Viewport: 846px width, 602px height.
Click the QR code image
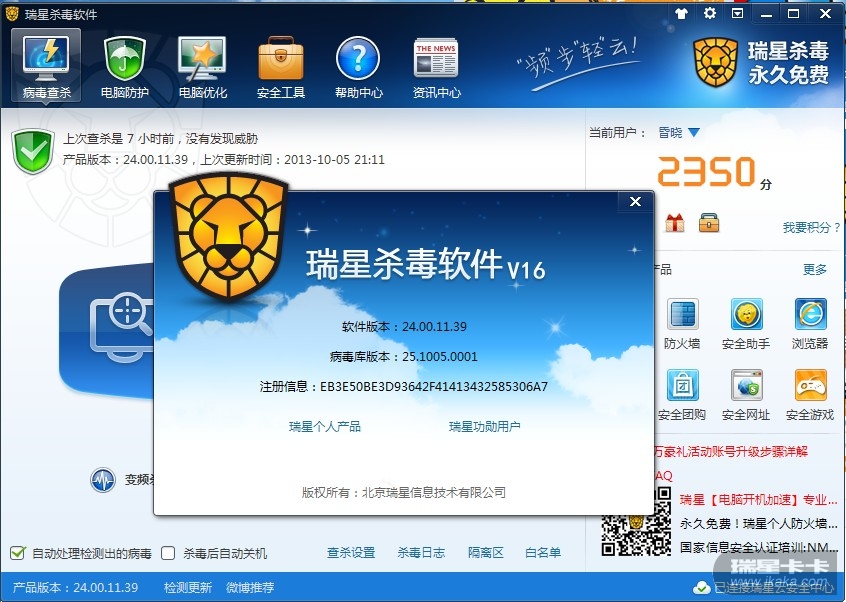[637, 522]
